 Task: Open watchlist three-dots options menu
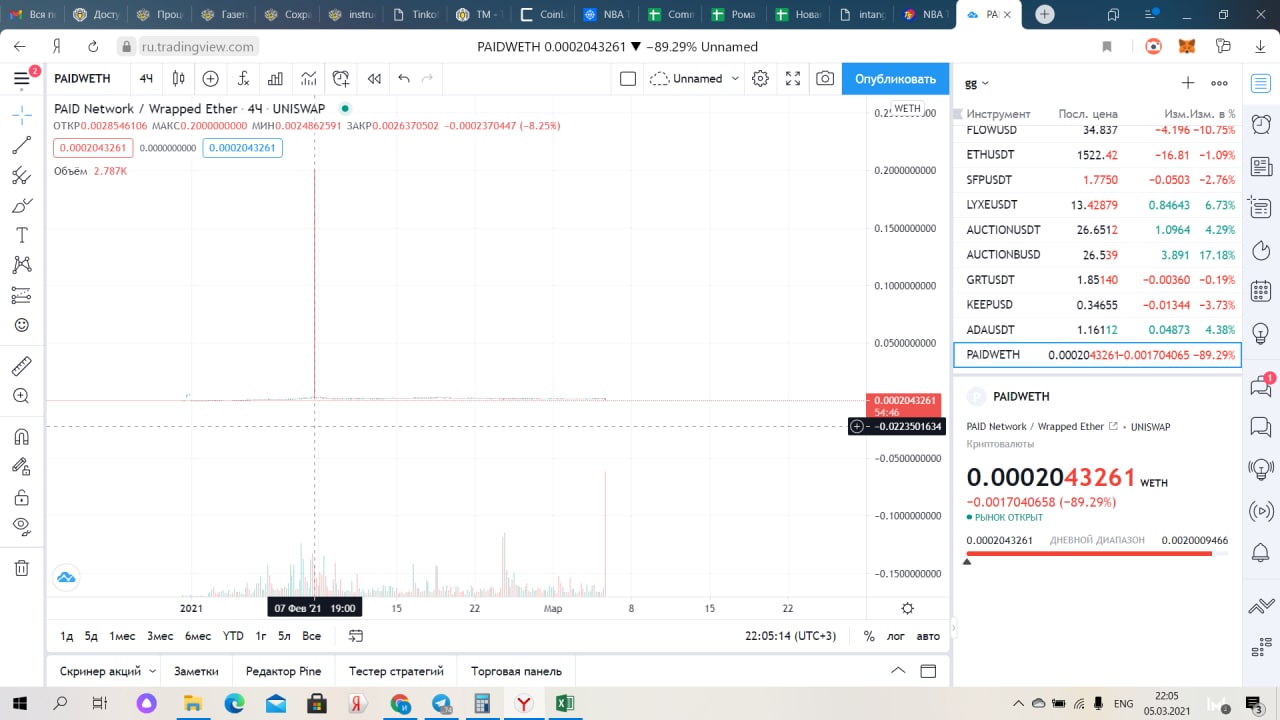[x=1219, y=83]
